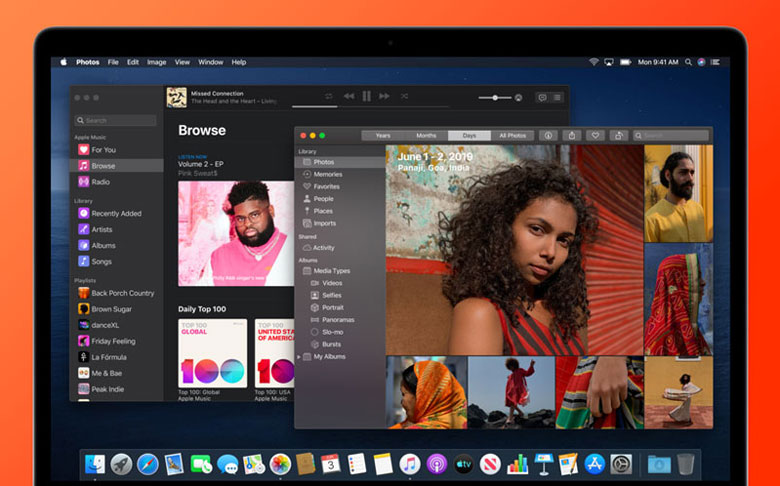Adjust the Music volume slider
The image size is (780, 486).
(494, 98)
